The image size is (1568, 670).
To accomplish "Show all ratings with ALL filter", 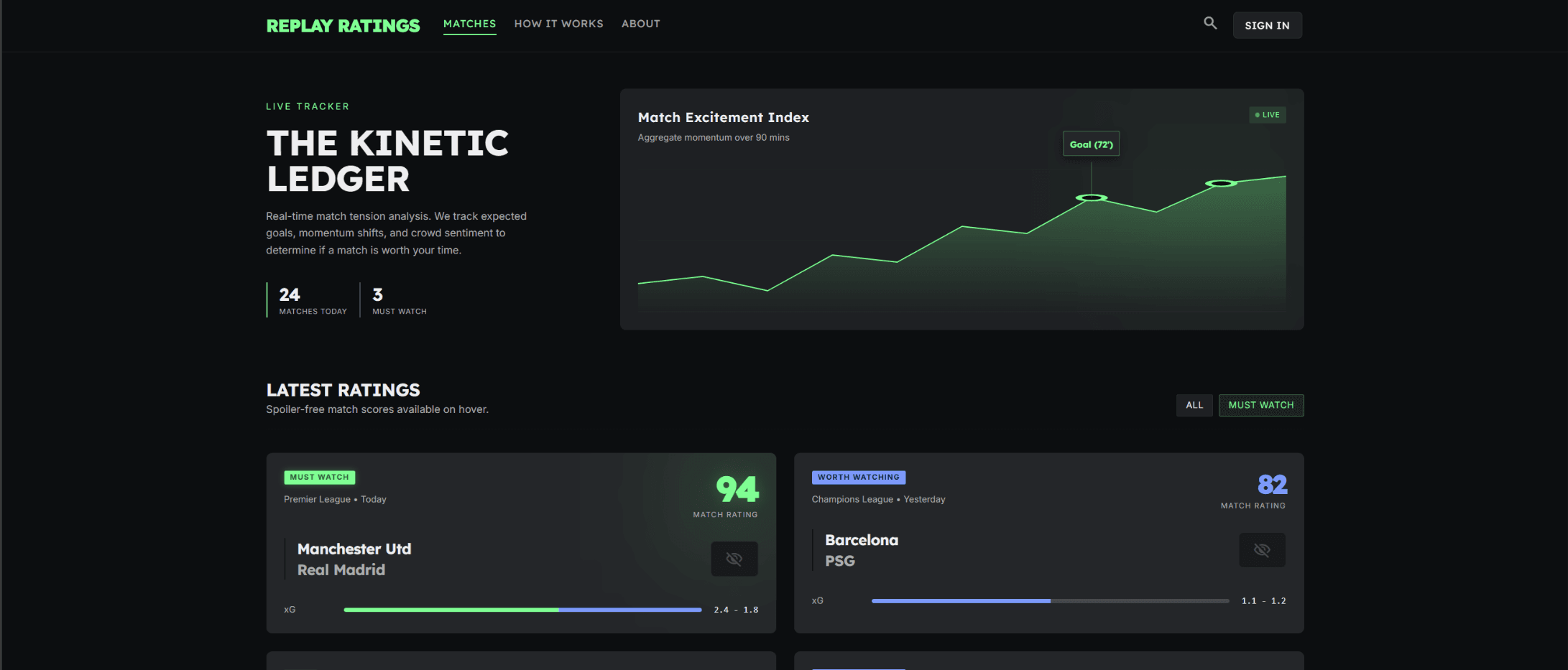I will point(1194,405).
